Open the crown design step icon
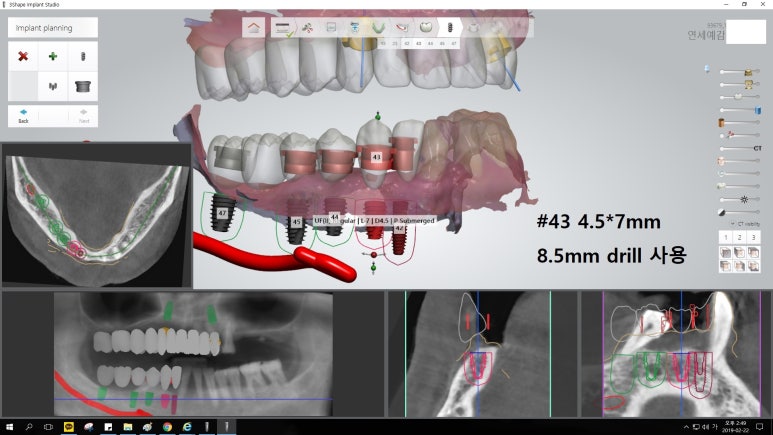Screen dimensions: 773x435 [425, 27]
